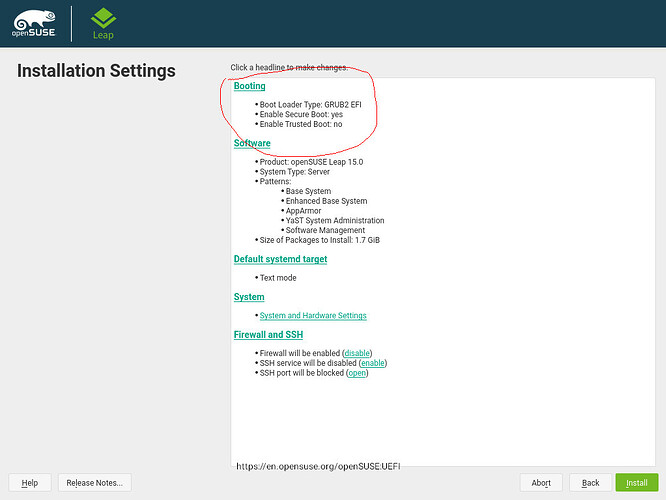
Task: Open the Release Notes button
Action: pos(95,483)
